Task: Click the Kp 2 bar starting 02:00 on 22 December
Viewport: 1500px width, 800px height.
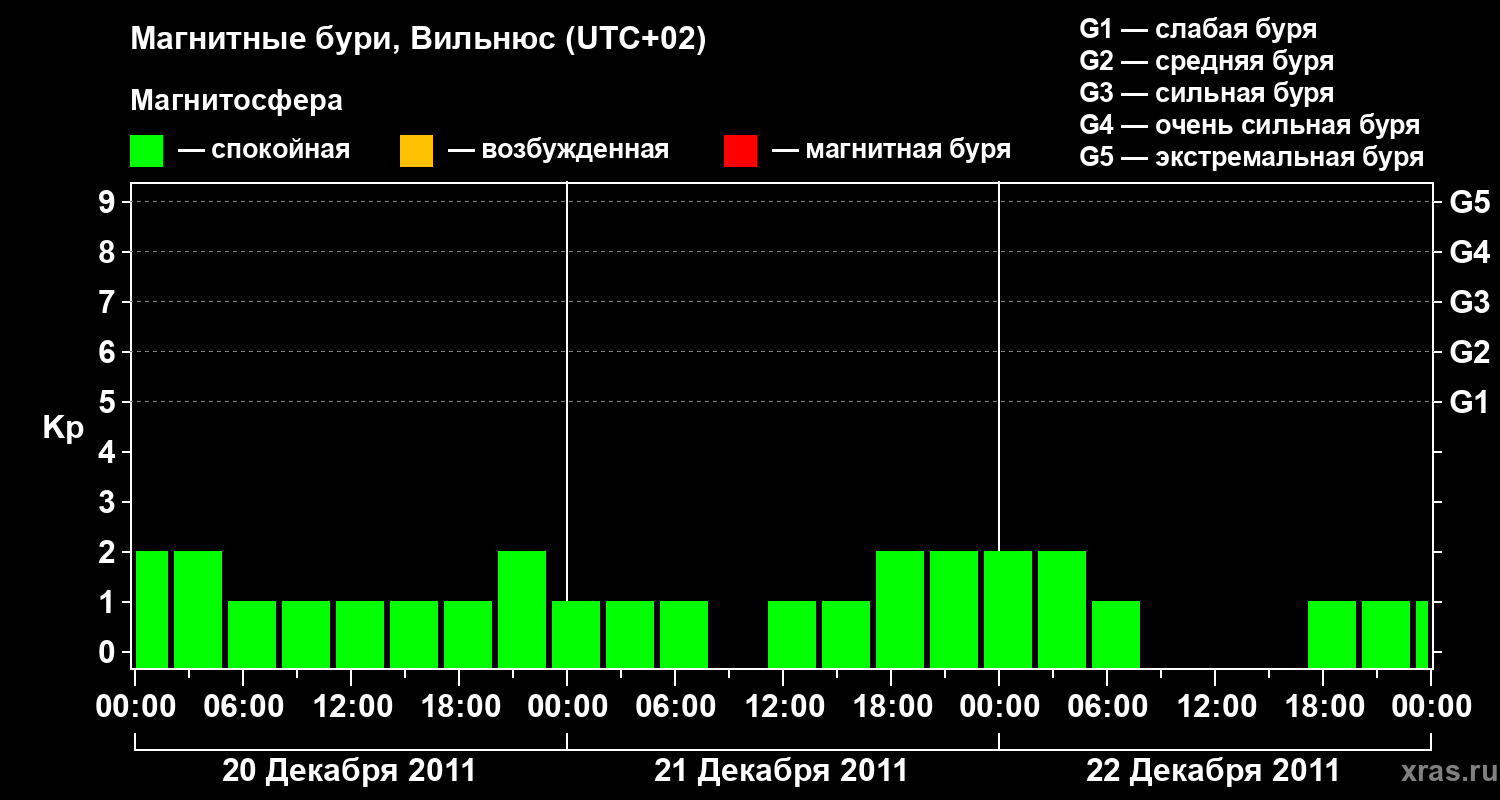Action: [x=1062, y=609]
